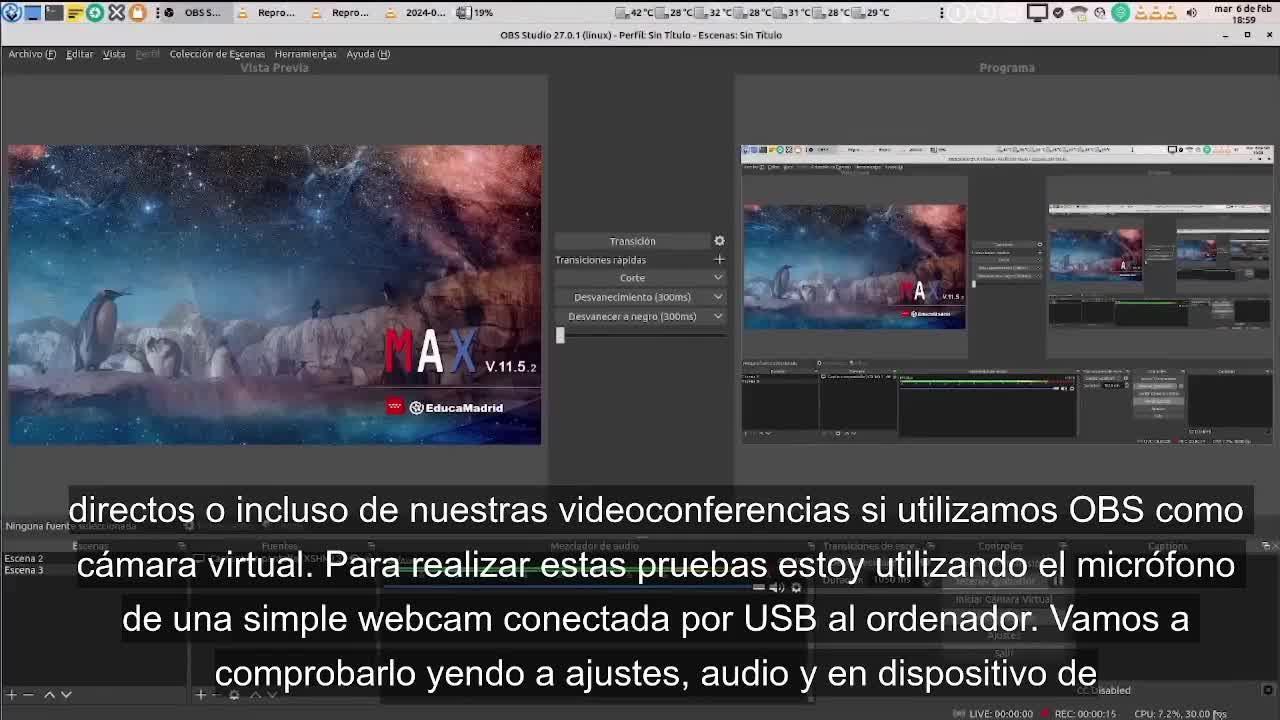The height and width of the screenshot is (720, 1280).
Task: Open the Colección de Escenas menu
Action: (217, 54)
